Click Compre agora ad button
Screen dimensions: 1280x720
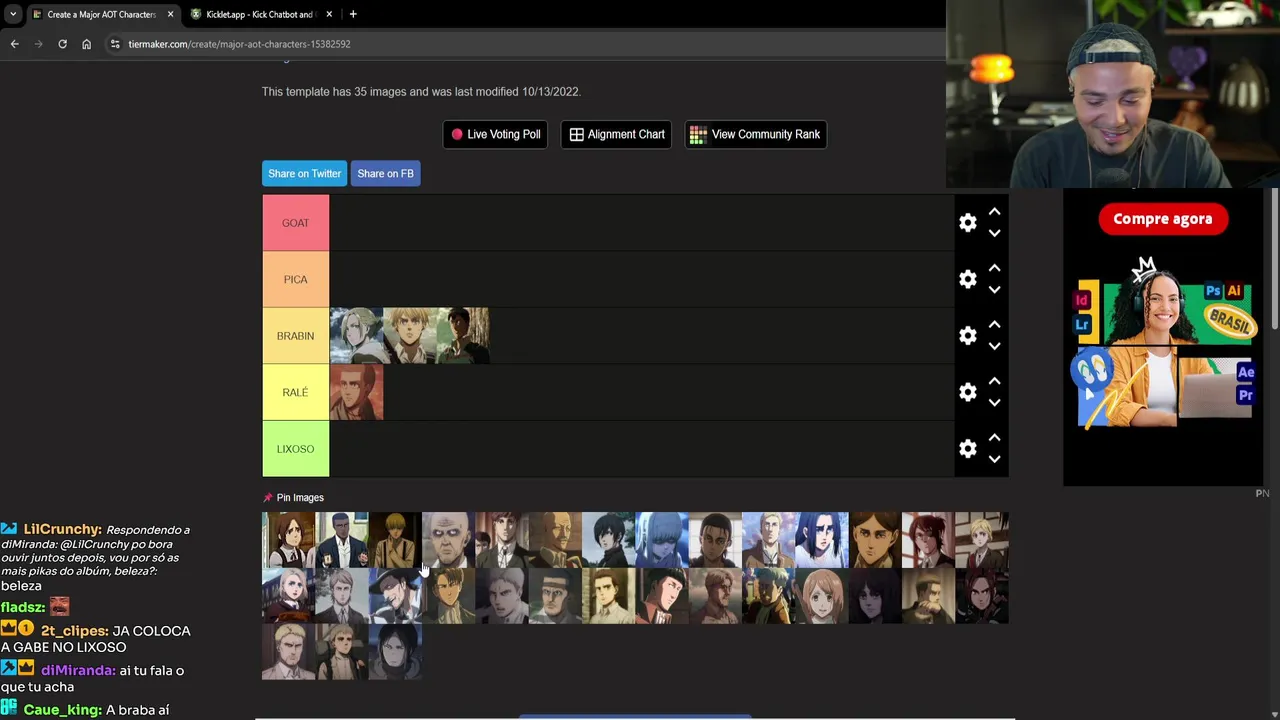[x=1162, y=219]
